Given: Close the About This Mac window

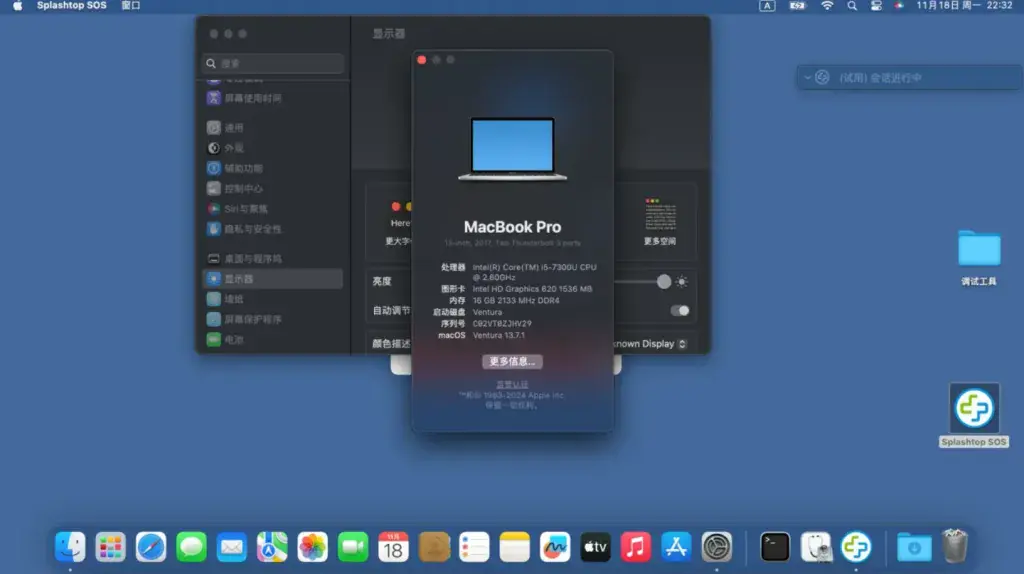Looking at the screenshot, I should 422,60.
